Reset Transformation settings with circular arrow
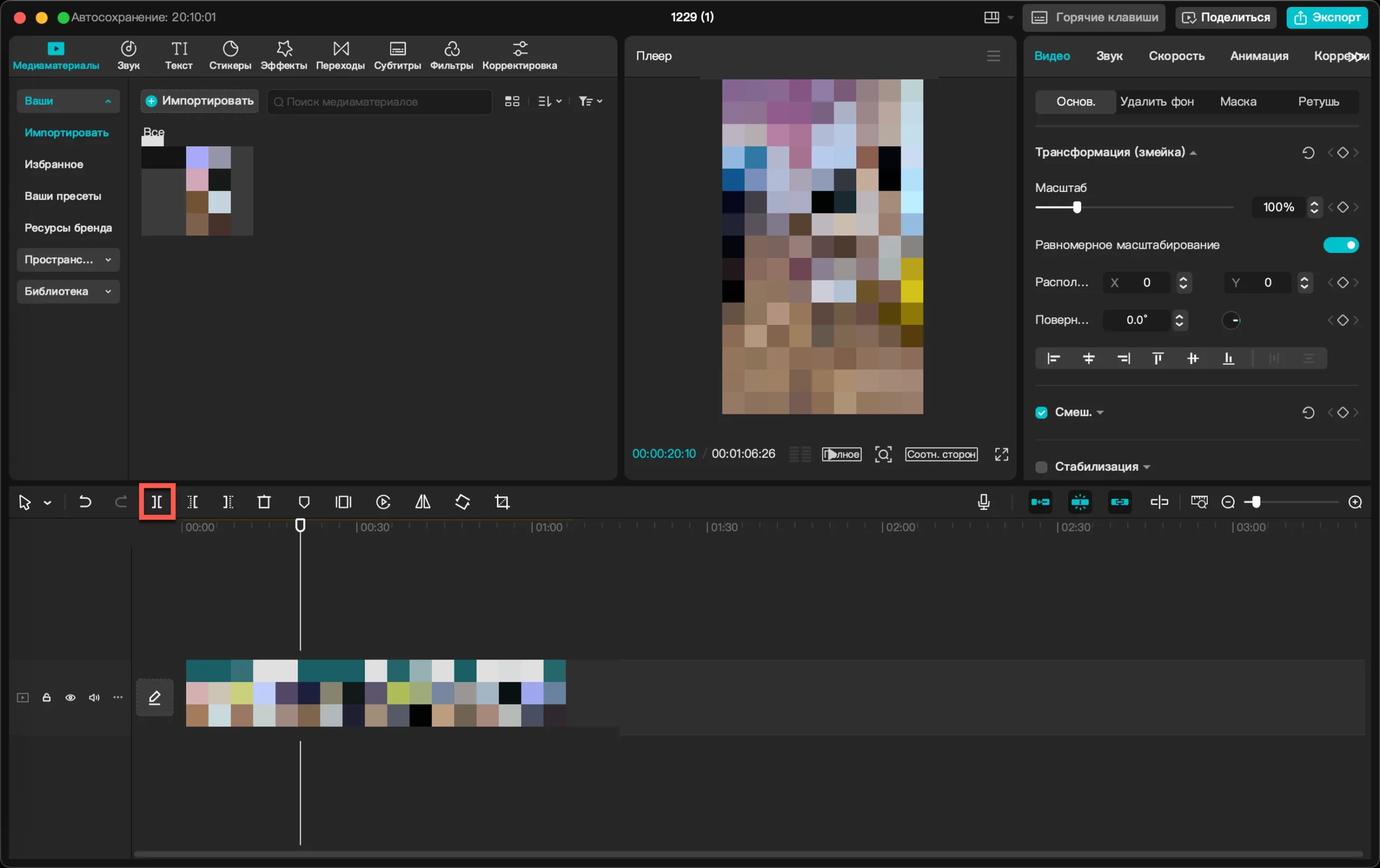1380x868 pixels. tap(1308, 152)
